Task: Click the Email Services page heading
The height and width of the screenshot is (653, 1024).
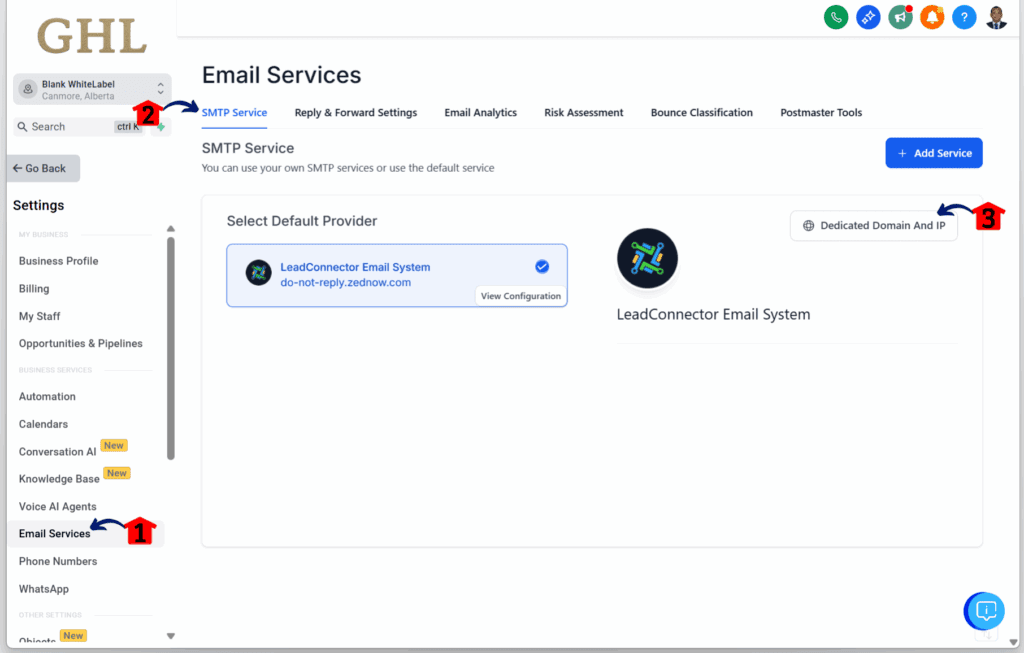Action: pos(281,75)
